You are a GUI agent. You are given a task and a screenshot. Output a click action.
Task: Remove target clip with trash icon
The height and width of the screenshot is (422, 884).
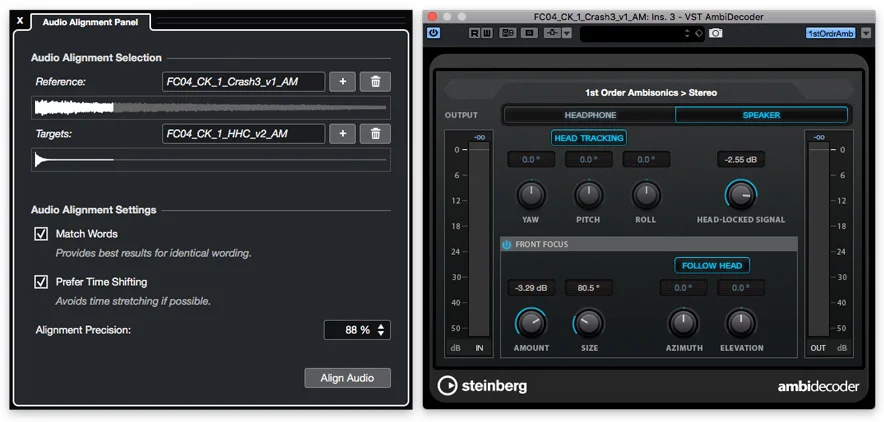(375, 134)
